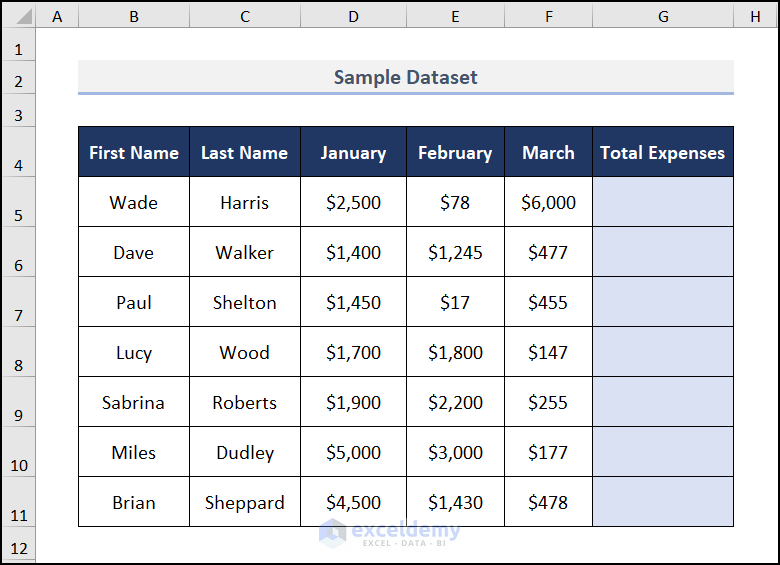The image size is (780, 565).
Task: Select column G header
Action: (662, 16)
